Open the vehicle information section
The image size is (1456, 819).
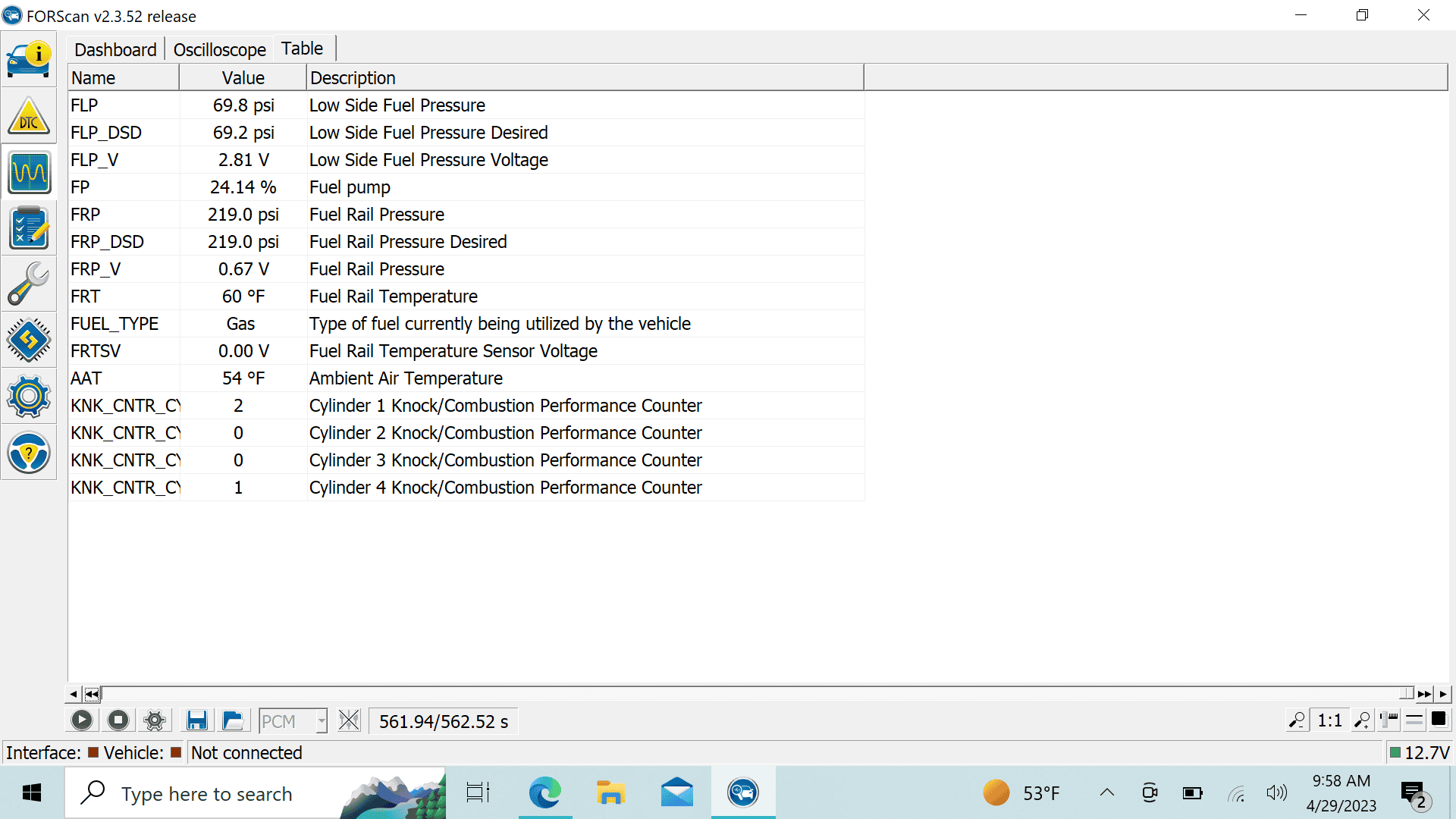pos(29,60)
